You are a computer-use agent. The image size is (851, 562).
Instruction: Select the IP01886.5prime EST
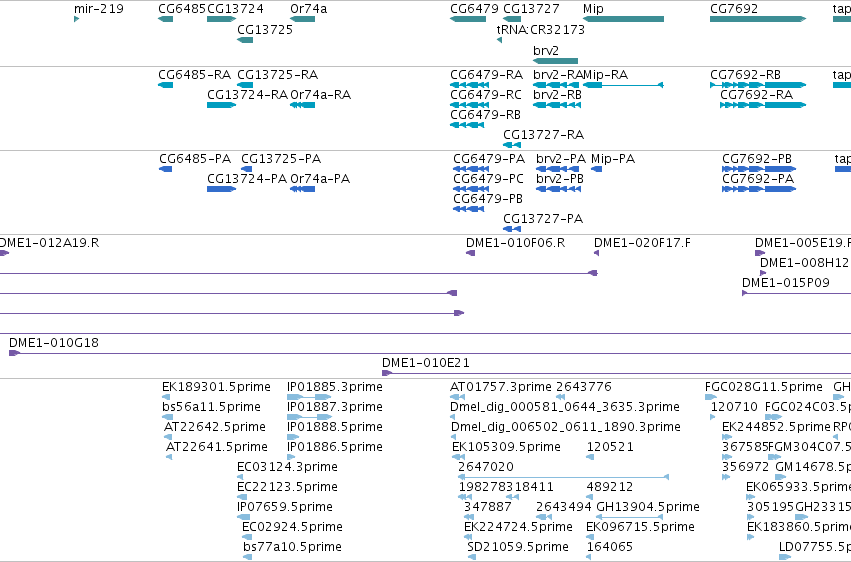[x=291, y=457]
